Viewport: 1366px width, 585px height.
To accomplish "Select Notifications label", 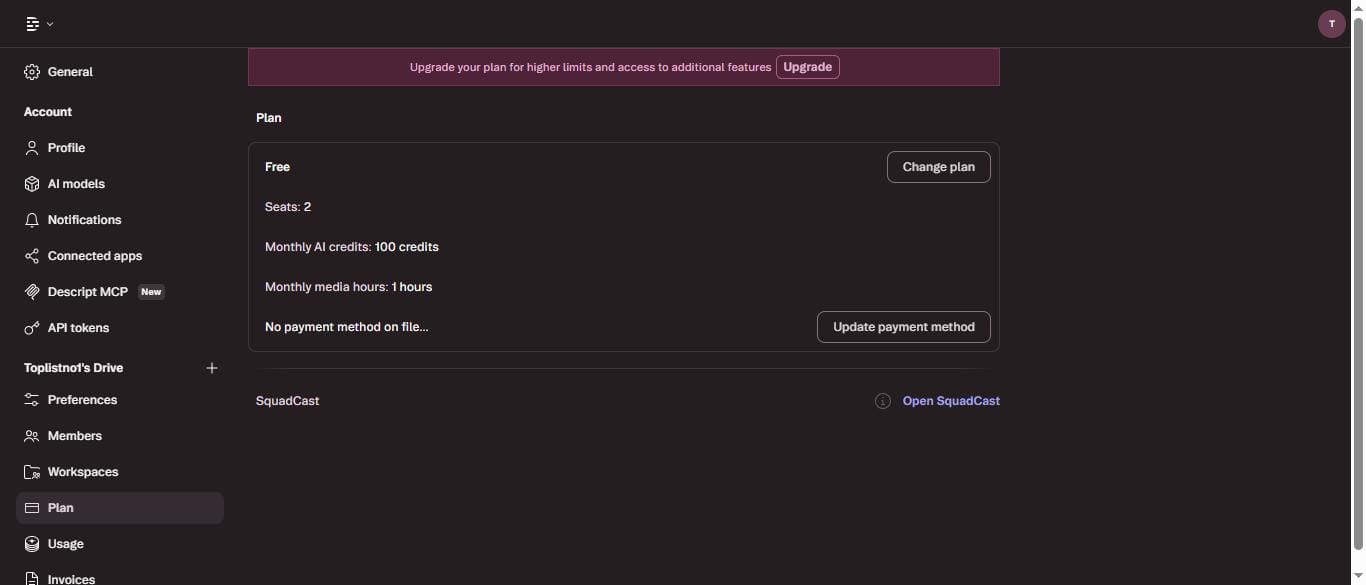I will coord(84,220).
